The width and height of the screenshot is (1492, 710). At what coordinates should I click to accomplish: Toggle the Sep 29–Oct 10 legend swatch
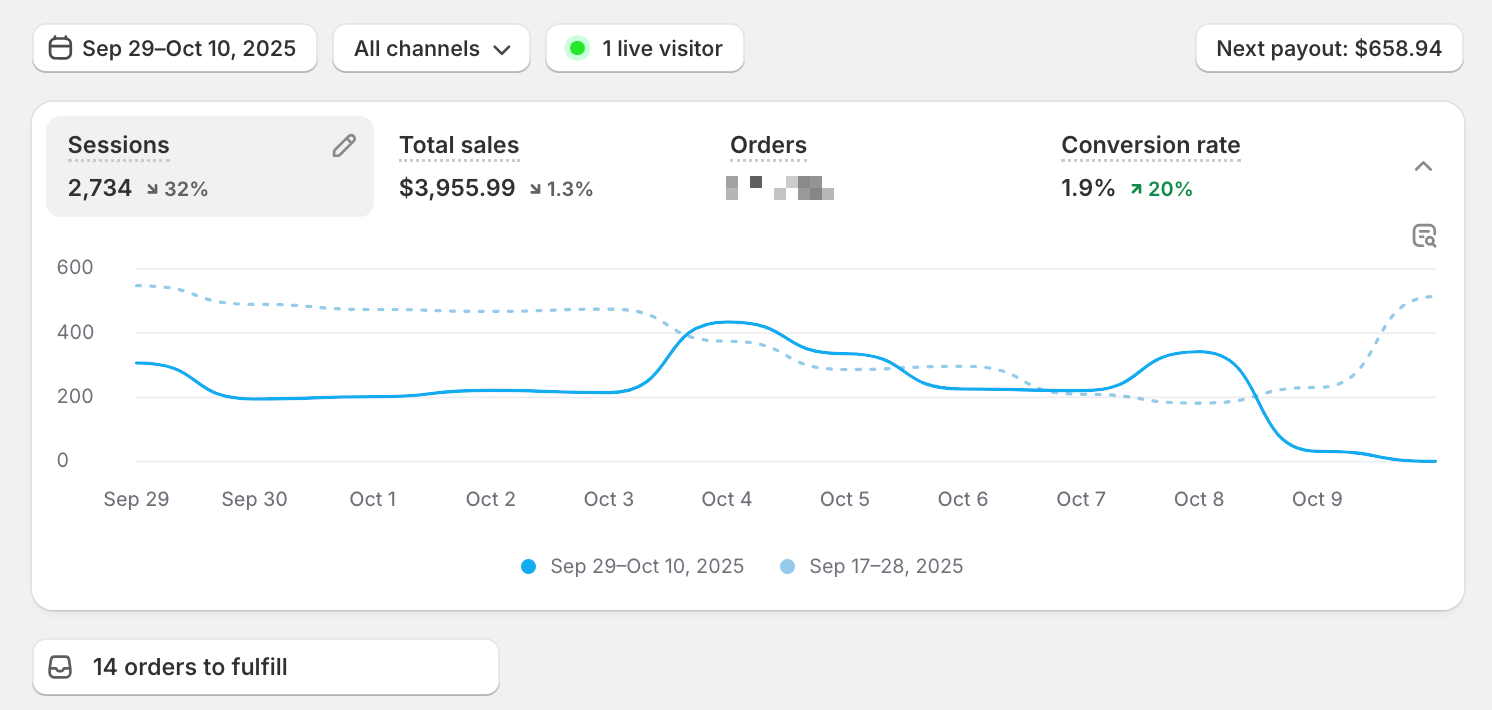529,567
